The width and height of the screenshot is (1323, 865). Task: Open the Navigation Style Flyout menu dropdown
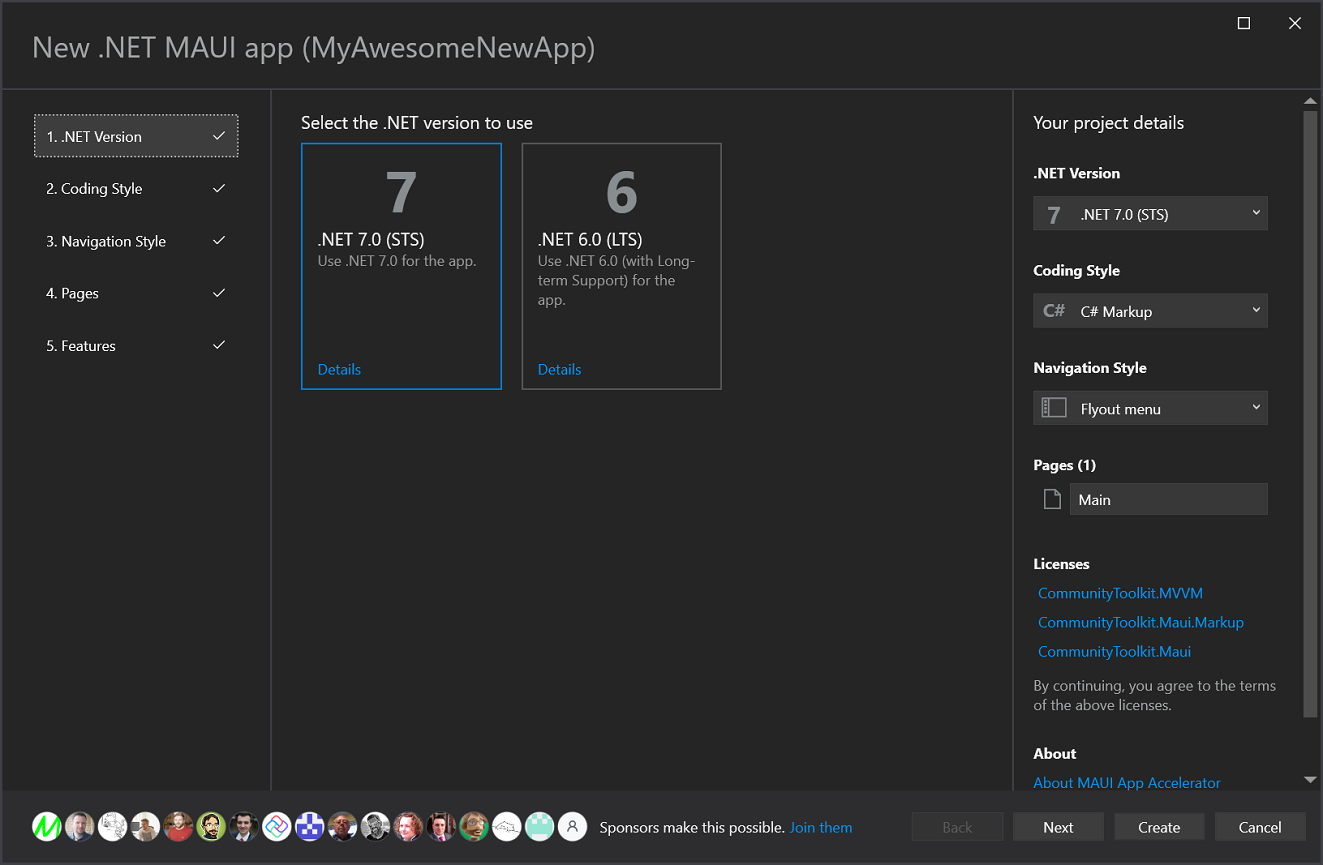pos(1150,408)
